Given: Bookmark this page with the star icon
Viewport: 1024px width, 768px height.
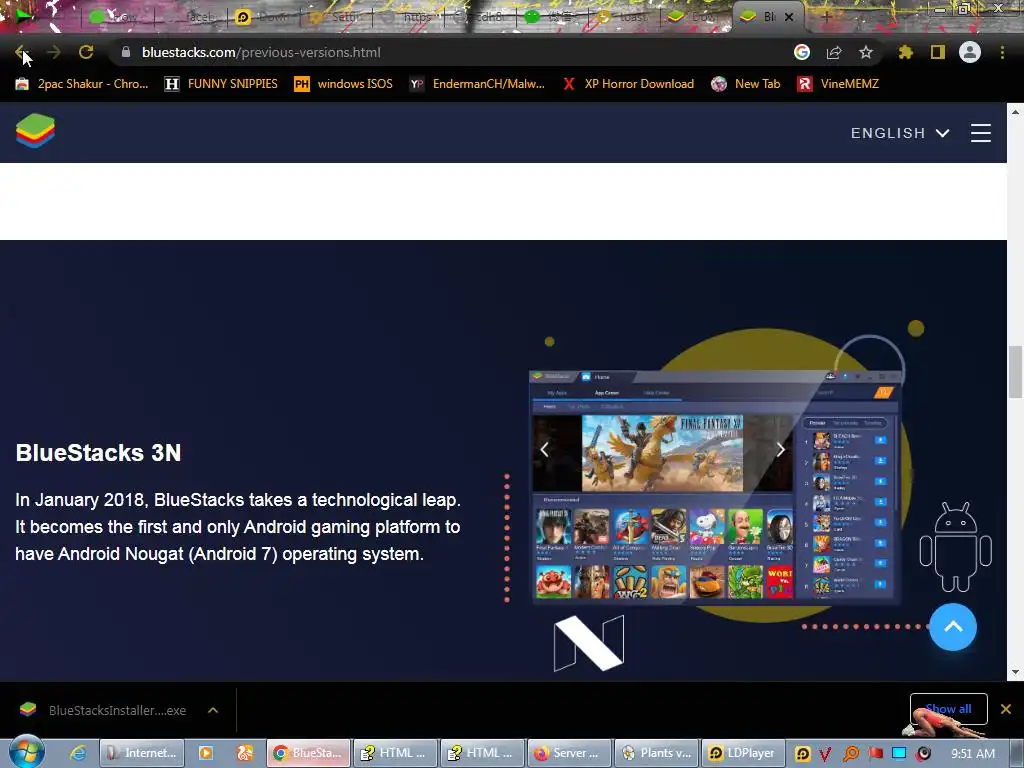Looking at the screenshot, I should (866, 52).
